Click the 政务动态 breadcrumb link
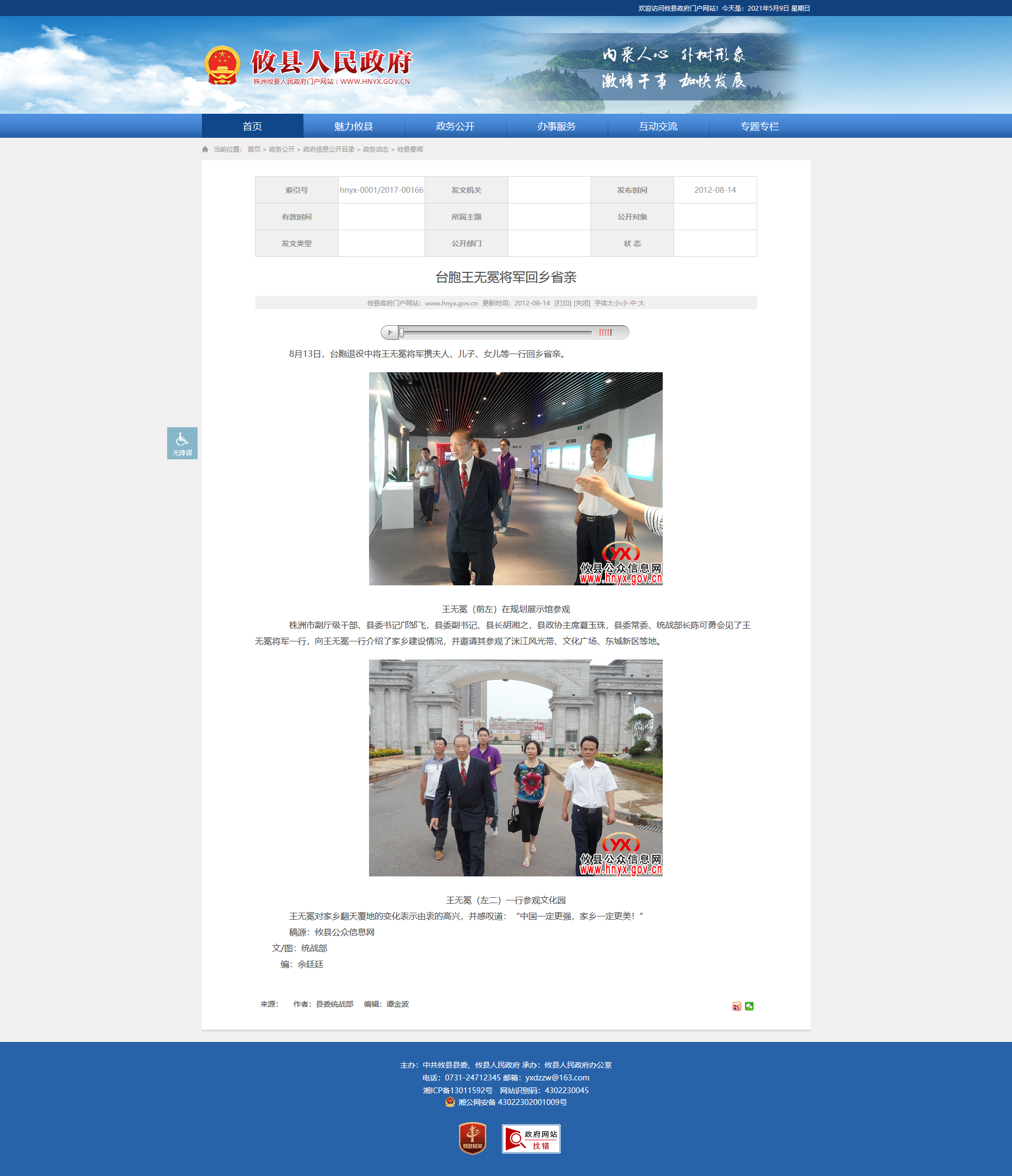Viewport: 1012px width, 1176px height. pos(376,150)
